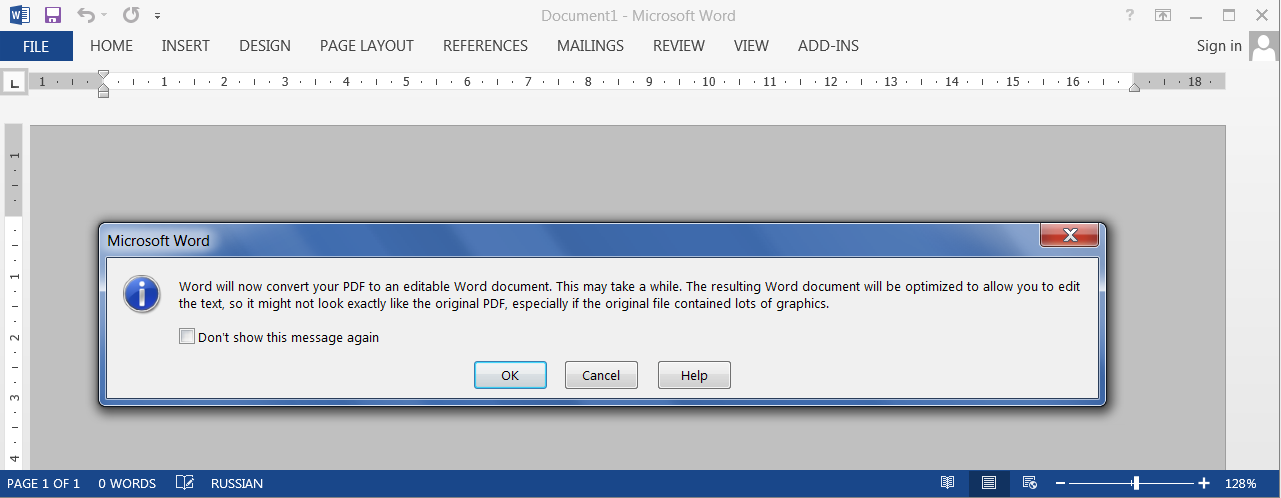Cancel the PDF conversion dialog
The height and width of the screenshot is (498, 1281).
point(601,375)
